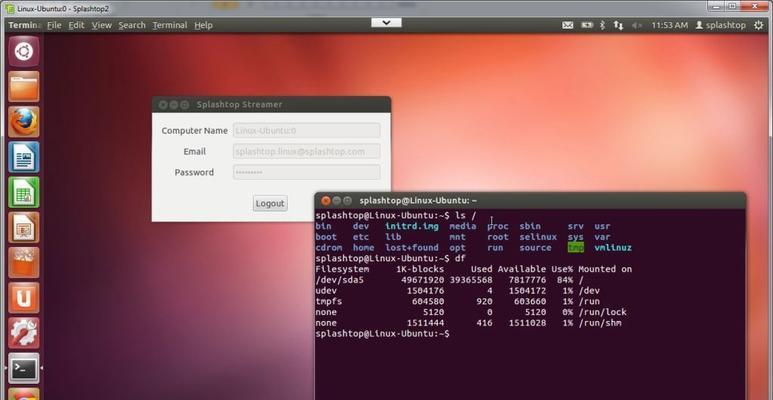
Task: Expand the Splashtop toolbar pull-down arrow
Action: pyautogui.click(x=386, y=23)
